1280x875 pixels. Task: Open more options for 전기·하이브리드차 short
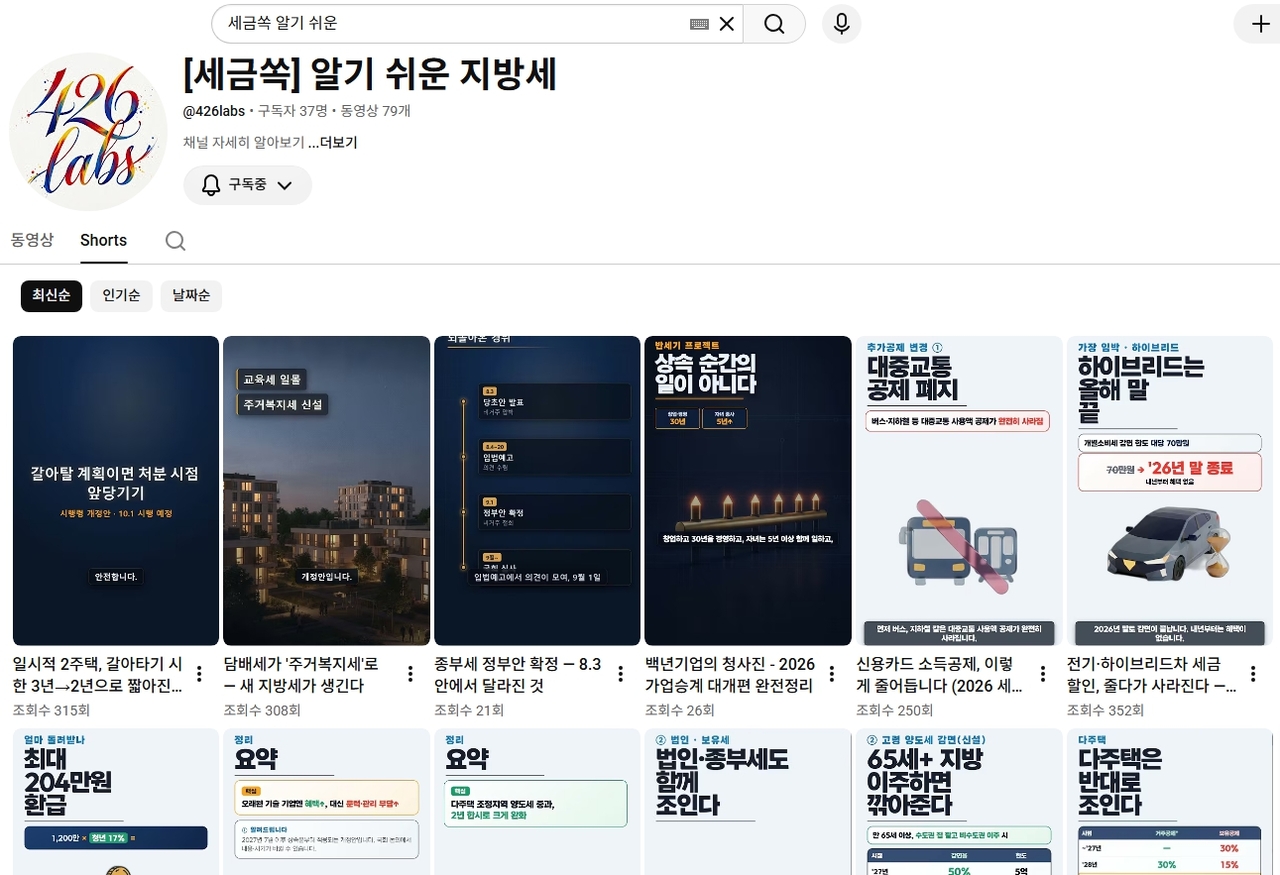(x=1253, y=674)
